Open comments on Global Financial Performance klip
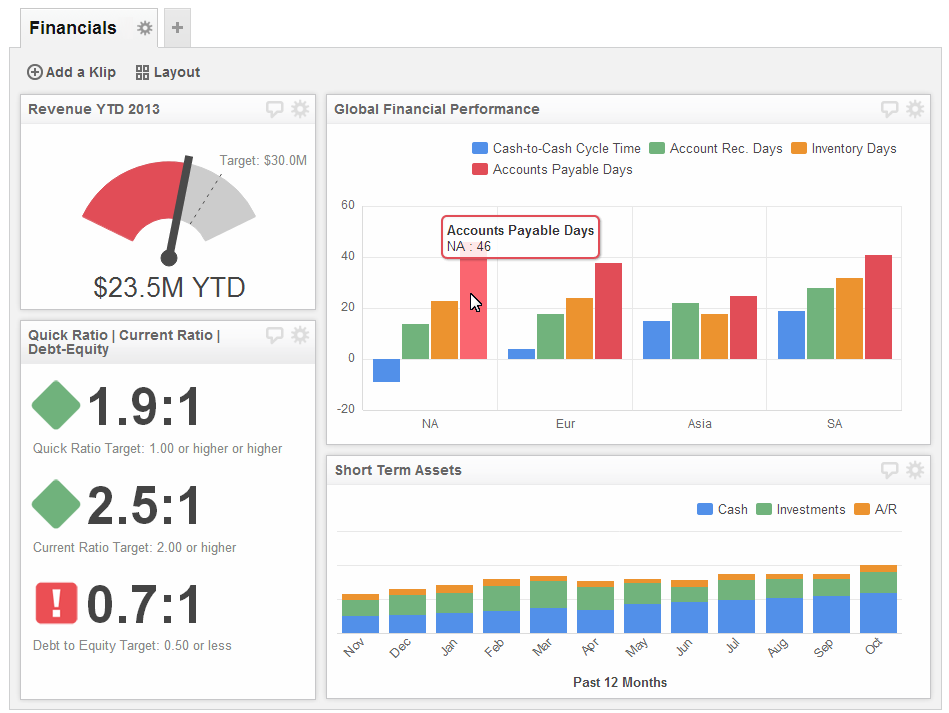This screenshot has height=713, width=949. (x=889, y=109)
